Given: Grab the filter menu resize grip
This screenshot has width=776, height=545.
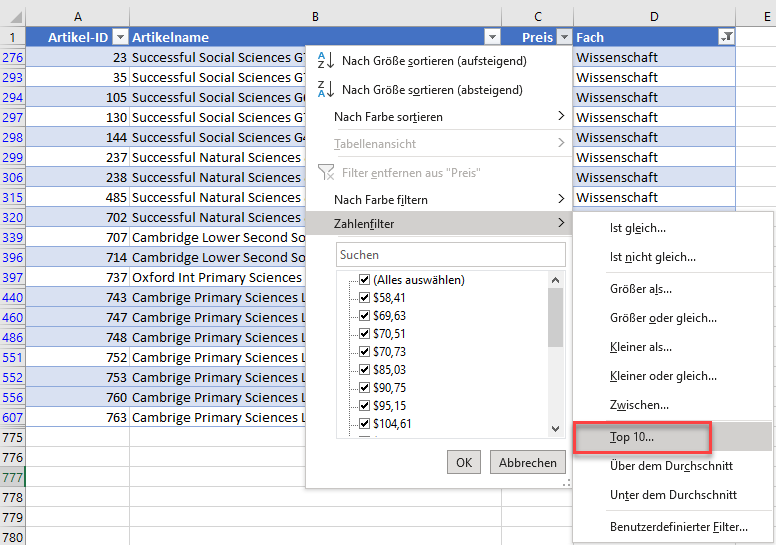Looking at the screenshot, I should click(x=566, y=483).
